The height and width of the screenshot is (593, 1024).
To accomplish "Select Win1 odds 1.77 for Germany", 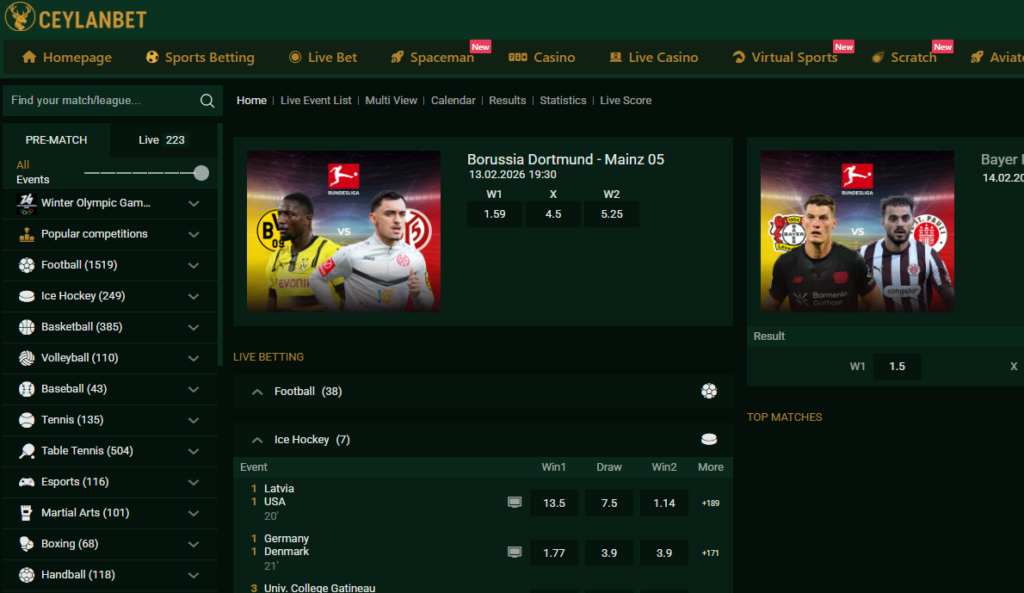I will tap(554, 553).
